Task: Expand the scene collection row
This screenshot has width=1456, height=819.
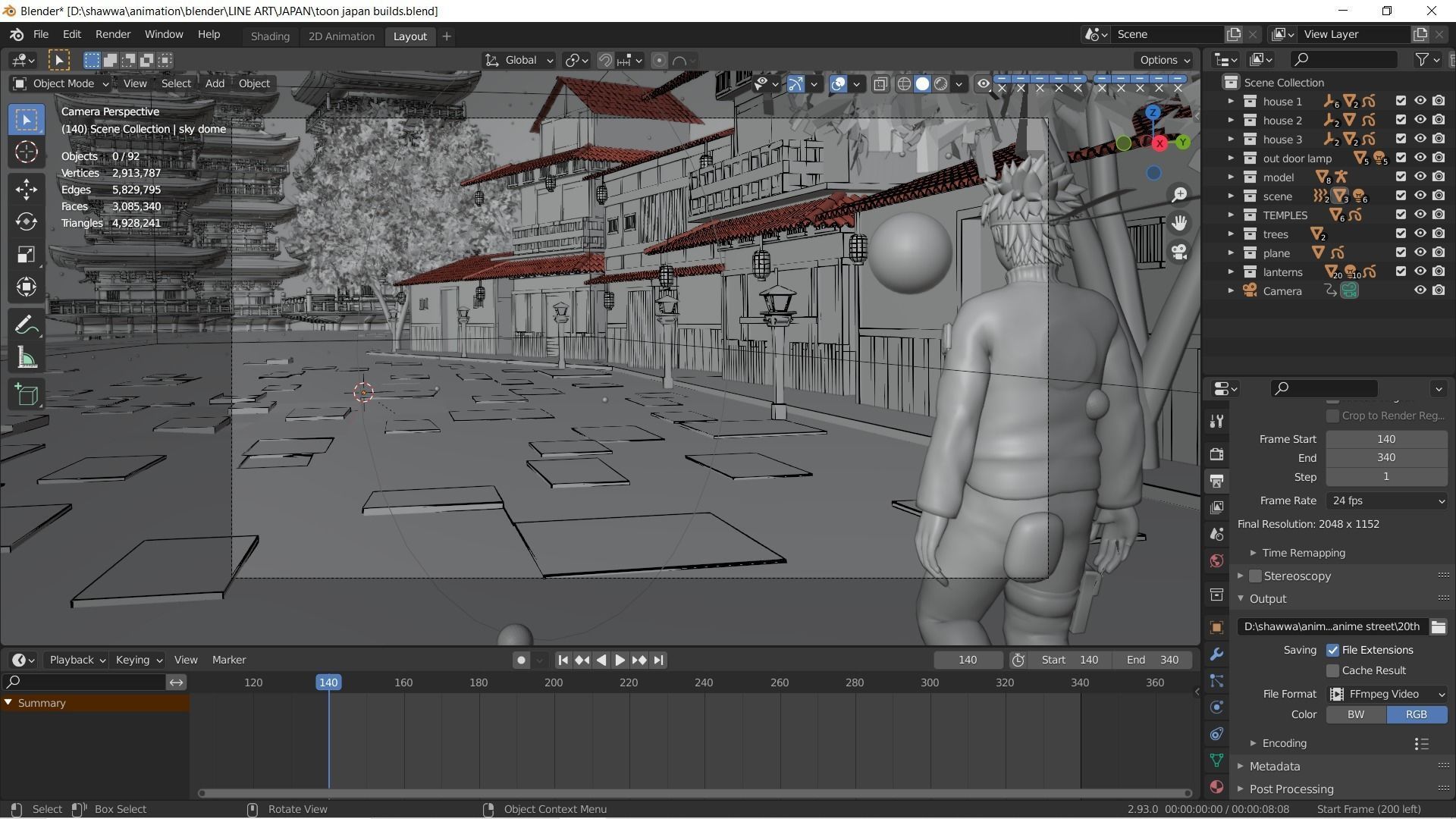Action: 1231,196
